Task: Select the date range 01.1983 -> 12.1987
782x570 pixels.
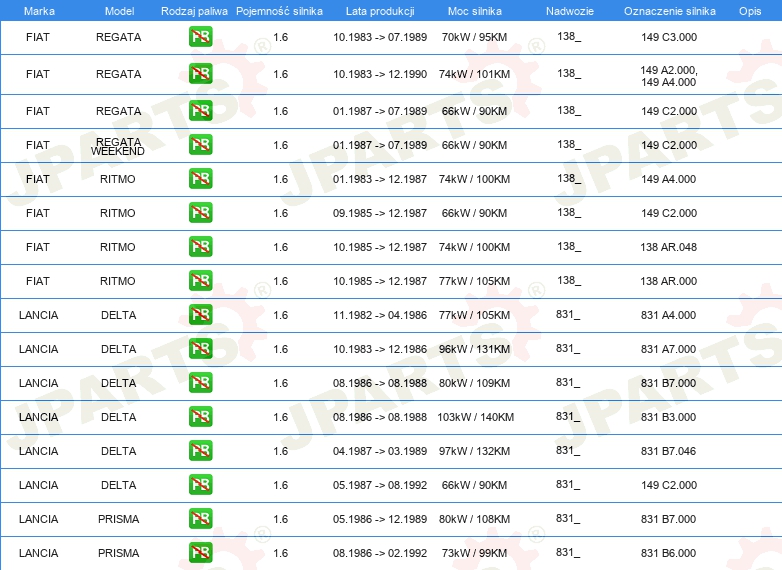Action: pos(380,179)
